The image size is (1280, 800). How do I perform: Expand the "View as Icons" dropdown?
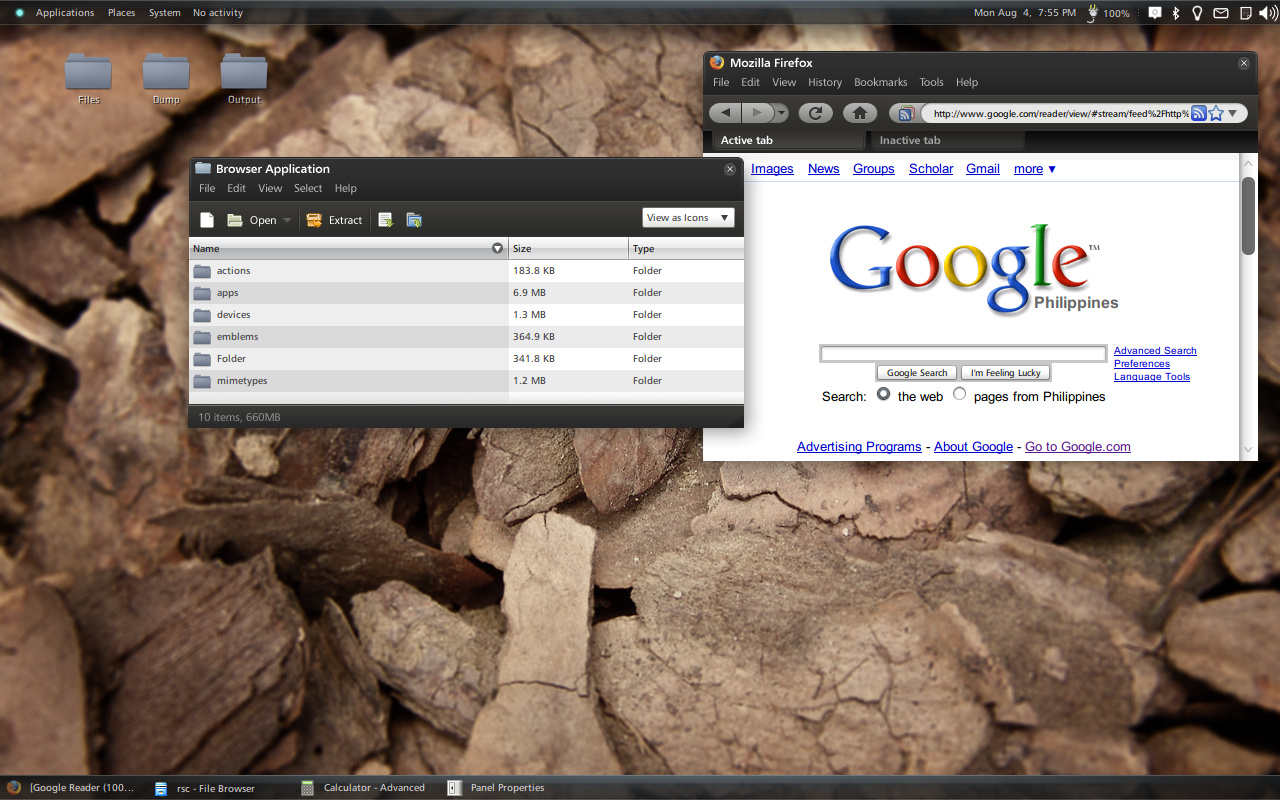point(688,218)
